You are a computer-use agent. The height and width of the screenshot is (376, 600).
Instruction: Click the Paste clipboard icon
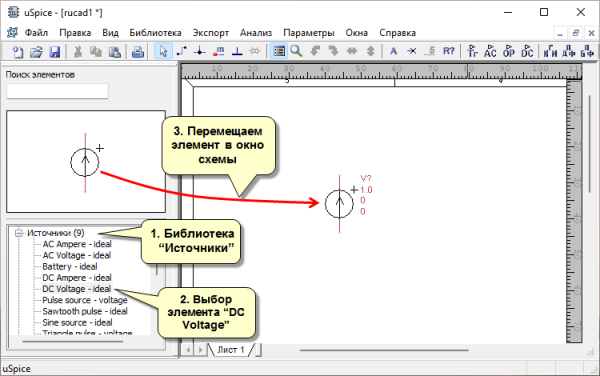tap(114, 51)
